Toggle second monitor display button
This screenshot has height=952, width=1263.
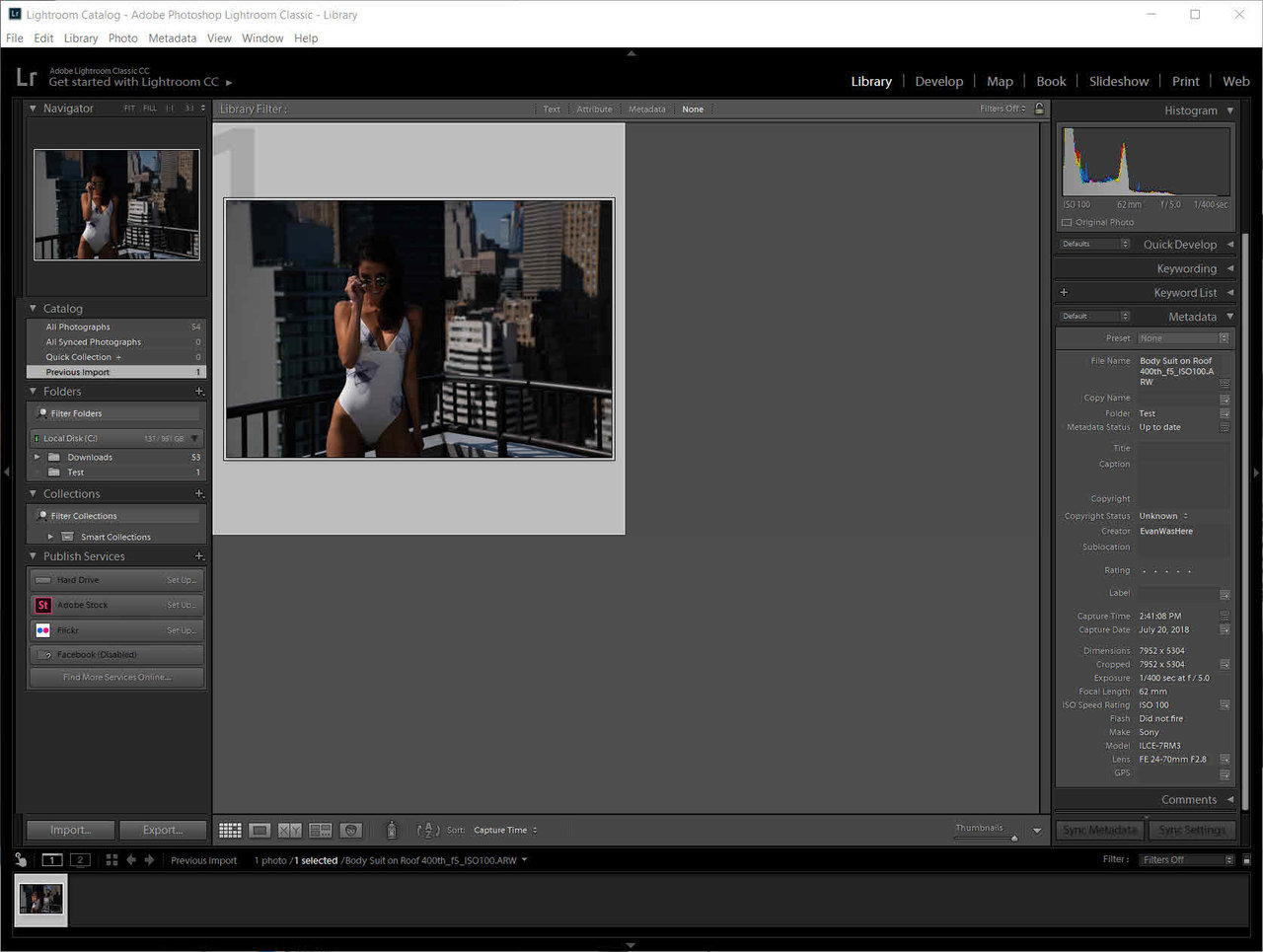80,860
